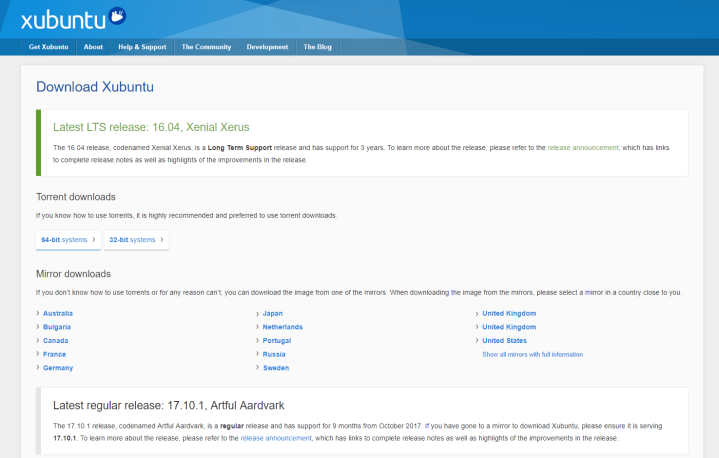The height and width of the screenshot is (458, 719).
Task: Open the 16.04 release announcement link
Action: click(583, 147)
